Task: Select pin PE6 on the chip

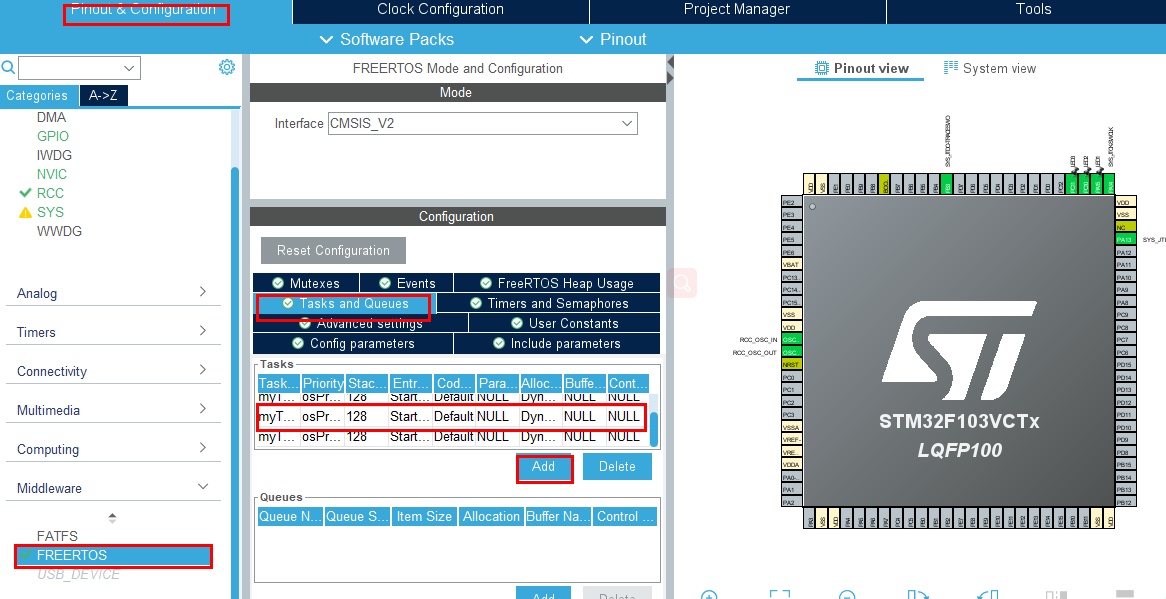Action: click(790, 252)
